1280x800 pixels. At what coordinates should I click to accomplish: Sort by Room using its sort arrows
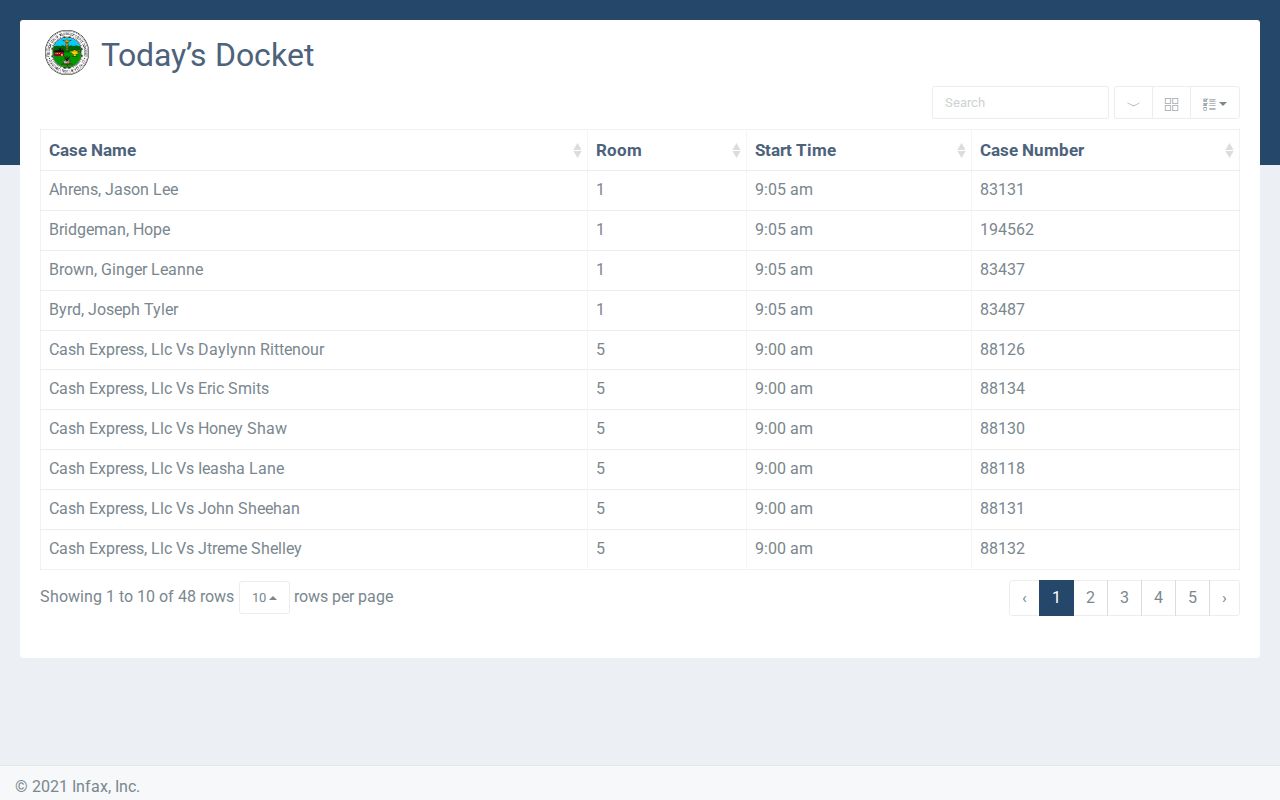pos(736,150)
